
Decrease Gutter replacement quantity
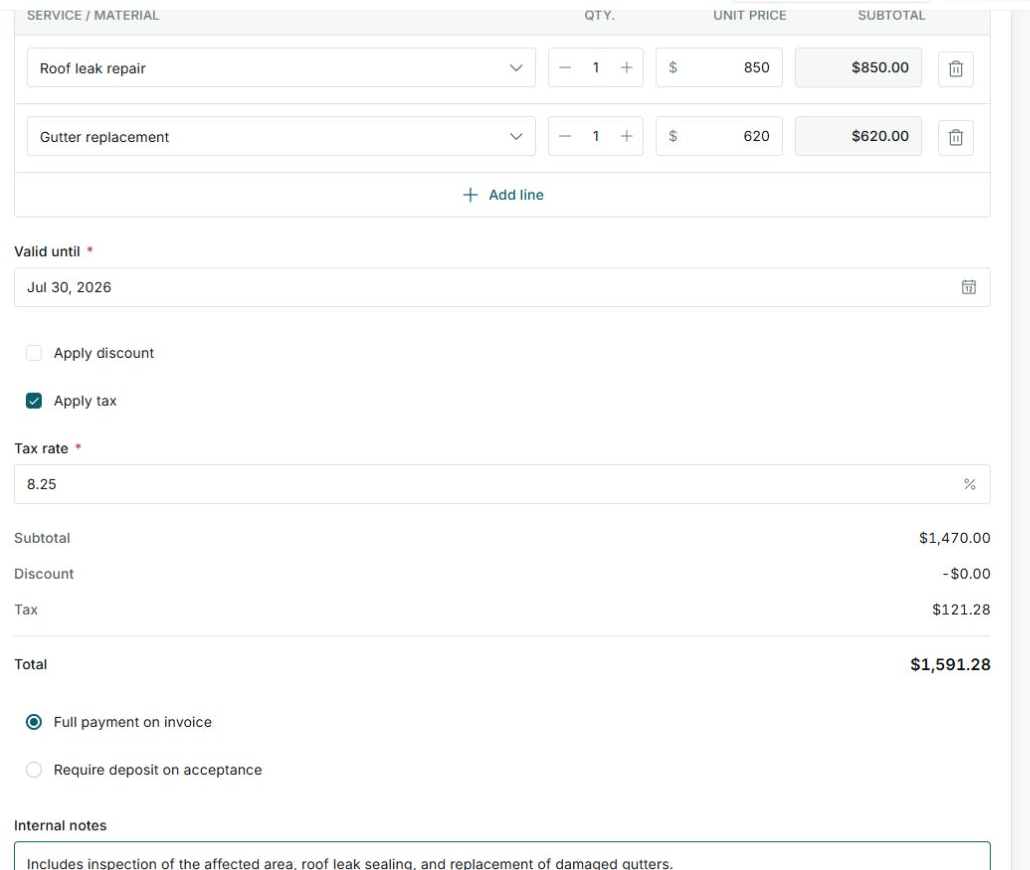pos(565,136)
